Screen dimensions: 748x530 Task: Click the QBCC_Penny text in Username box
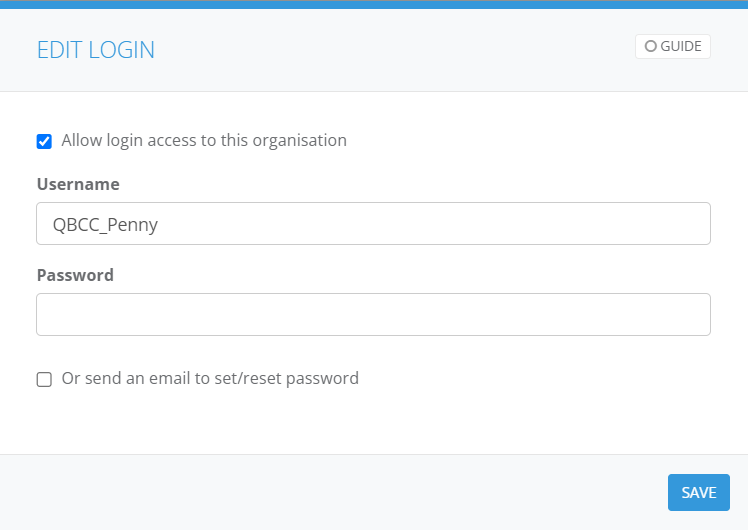pyautogui.click(x=105, y=224)
